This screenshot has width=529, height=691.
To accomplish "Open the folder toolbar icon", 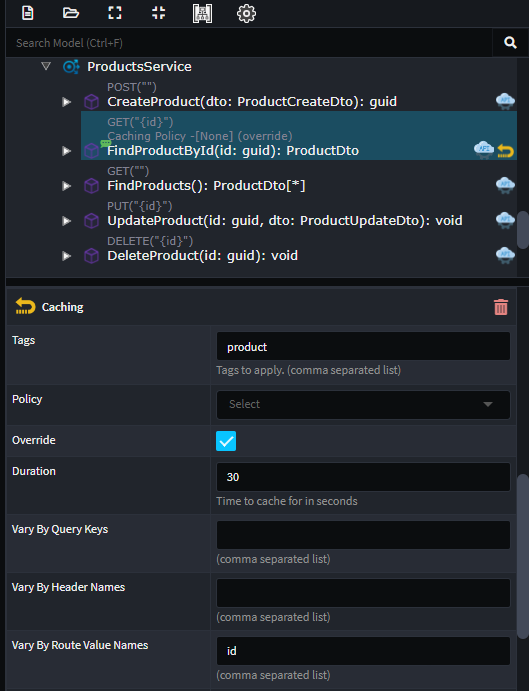I will [71, 13].
